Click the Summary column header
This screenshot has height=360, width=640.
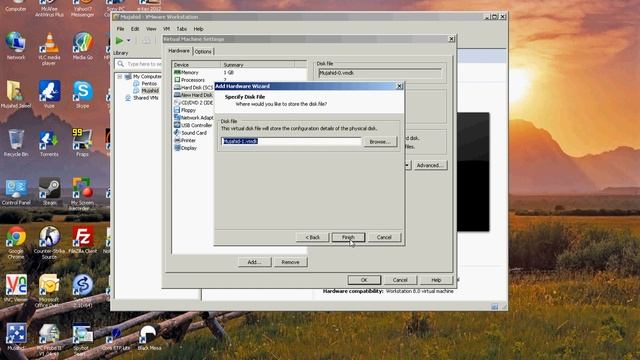[x=258, y=64]
